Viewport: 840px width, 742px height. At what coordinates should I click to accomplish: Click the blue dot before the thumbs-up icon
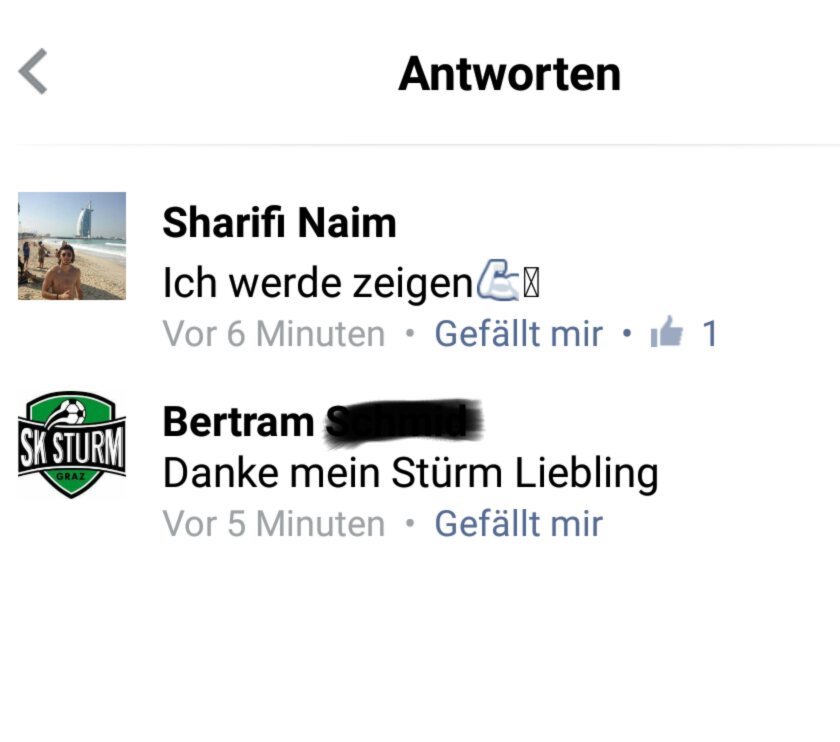click(x=627, y=334)
